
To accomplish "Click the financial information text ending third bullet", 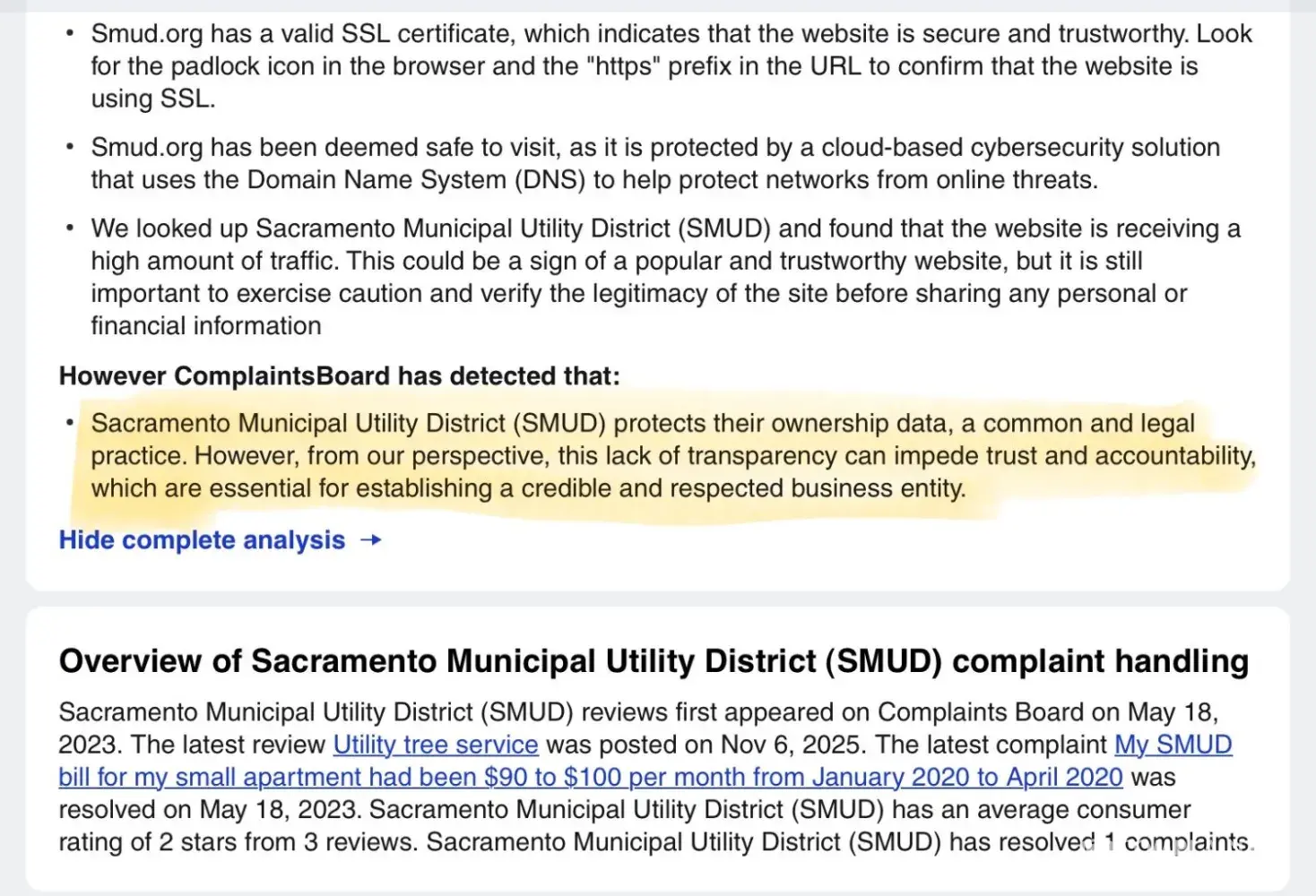I will [x=205, y=326].
